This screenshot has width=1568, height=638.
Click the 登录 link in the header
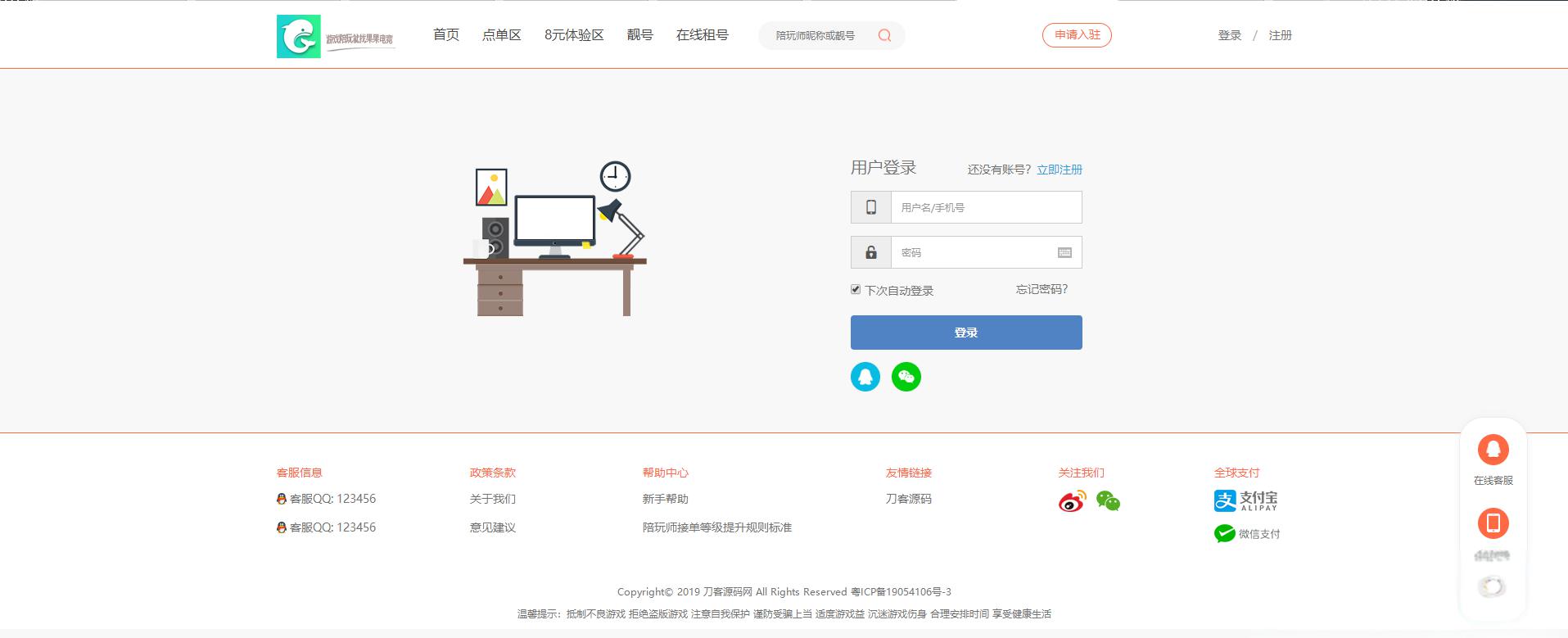coord(1230,35)
